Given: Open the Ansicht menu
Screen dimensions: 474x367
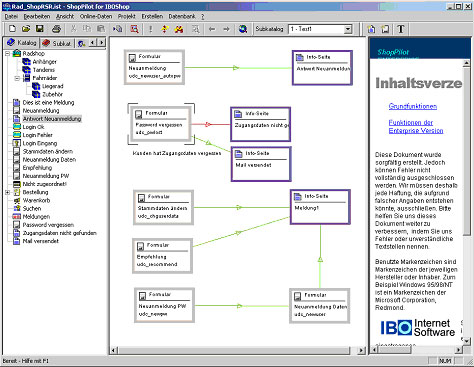Looking at the screenshot, I should tap(65, 16).
